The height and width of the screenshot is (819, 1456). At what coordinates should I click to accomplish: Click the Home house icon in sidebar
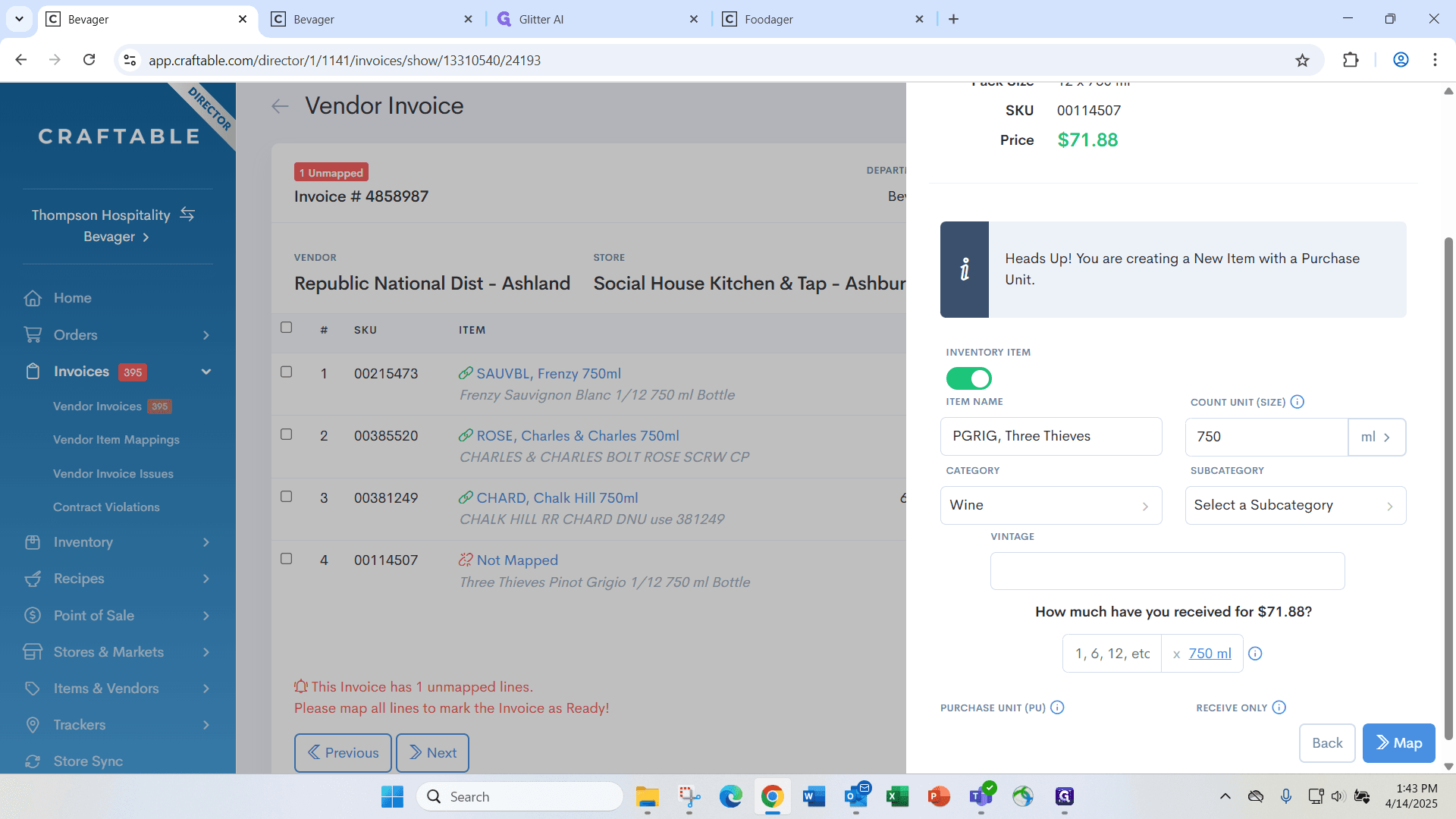click(33, 298)
